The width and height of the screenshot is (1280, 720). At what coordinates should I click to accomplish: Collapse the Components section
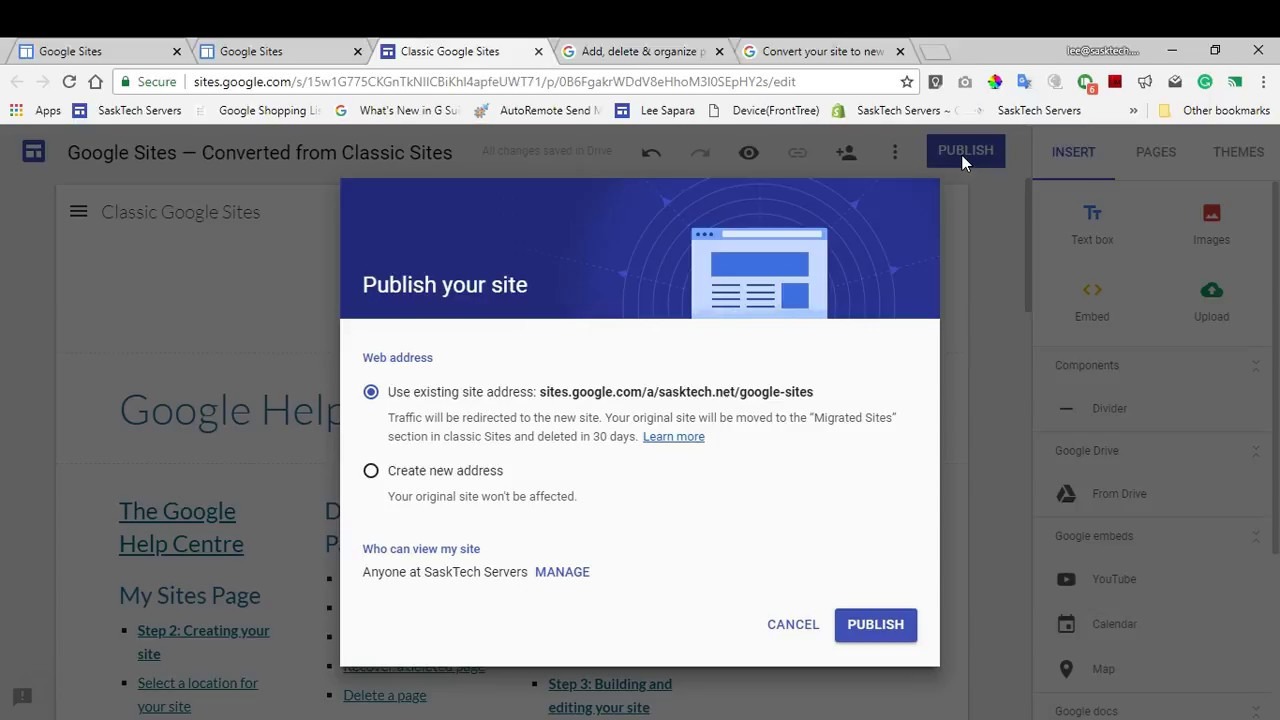pyautogui.click(x=1256, y=366)
